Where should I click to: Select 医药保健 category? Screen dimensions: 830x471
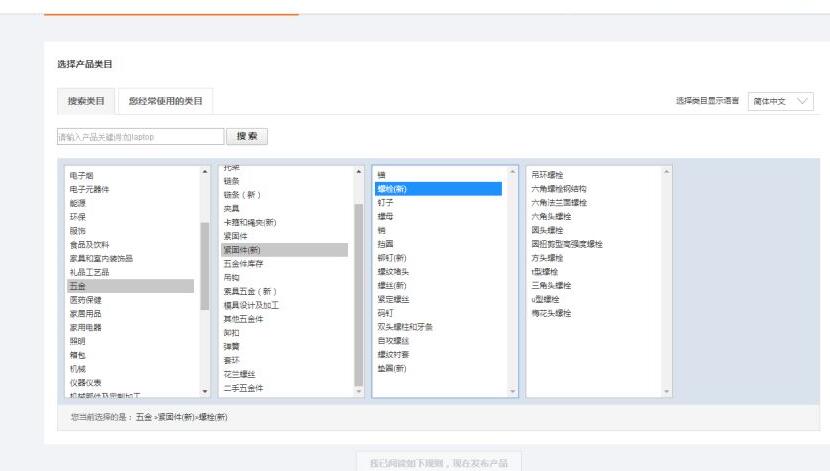tap(86, 300)
